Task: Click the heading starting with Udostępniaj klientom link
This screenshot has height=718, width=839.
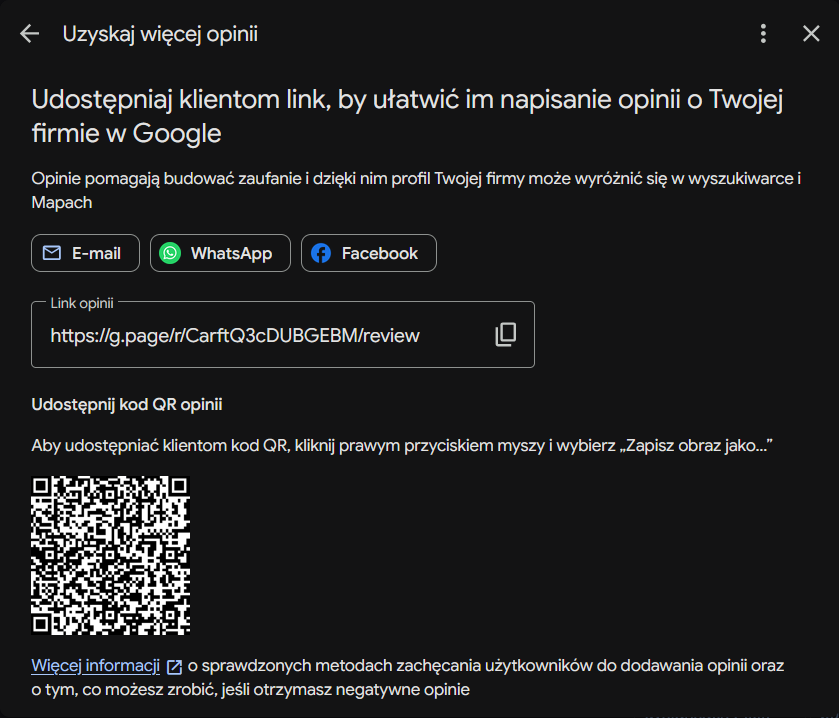Action: (x=407, y=116)
